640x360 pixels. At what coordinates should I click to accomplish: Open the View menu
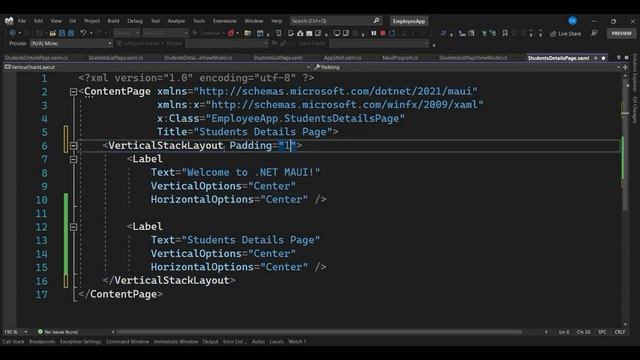[x=56, y=21]
